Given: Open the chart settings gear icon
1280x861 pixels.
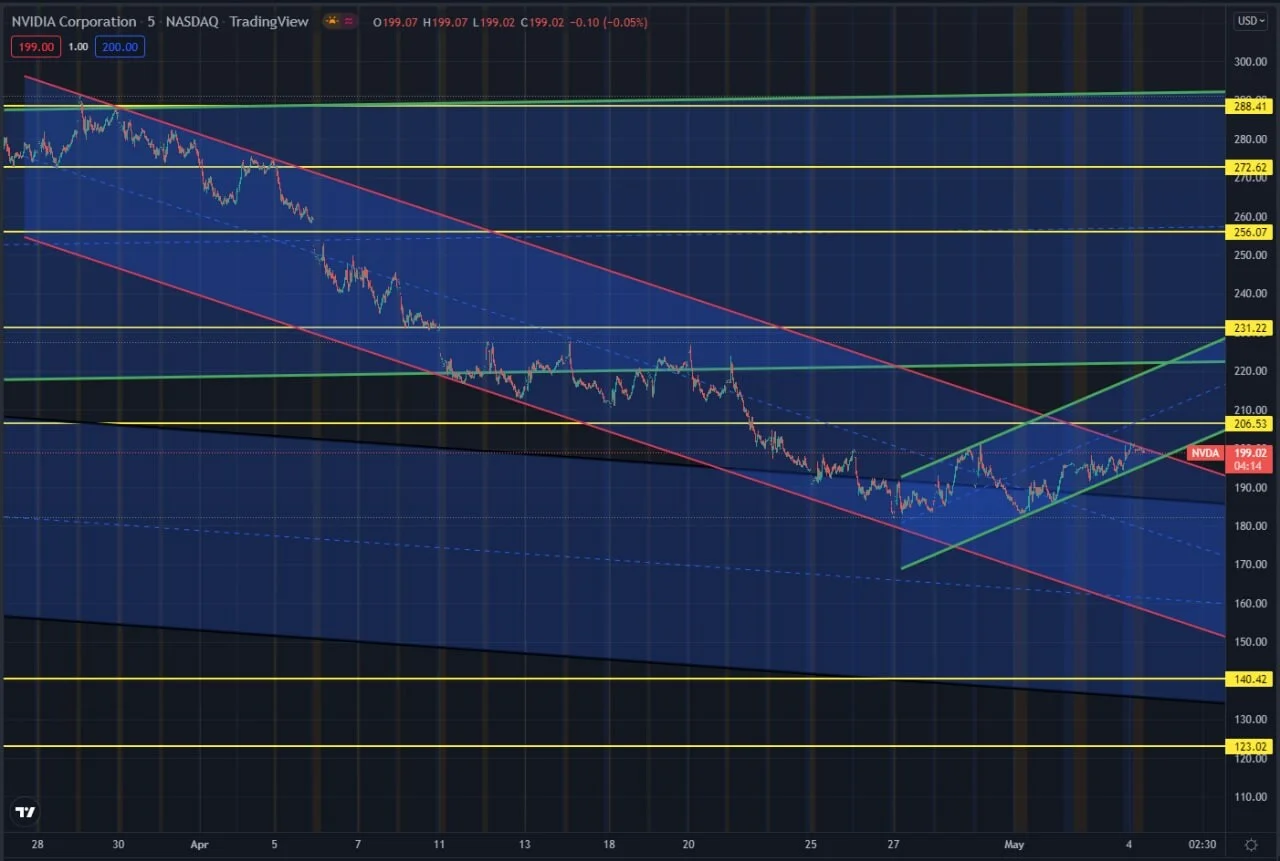Looking at the screenshot, I should click(x=1251, y=844).
